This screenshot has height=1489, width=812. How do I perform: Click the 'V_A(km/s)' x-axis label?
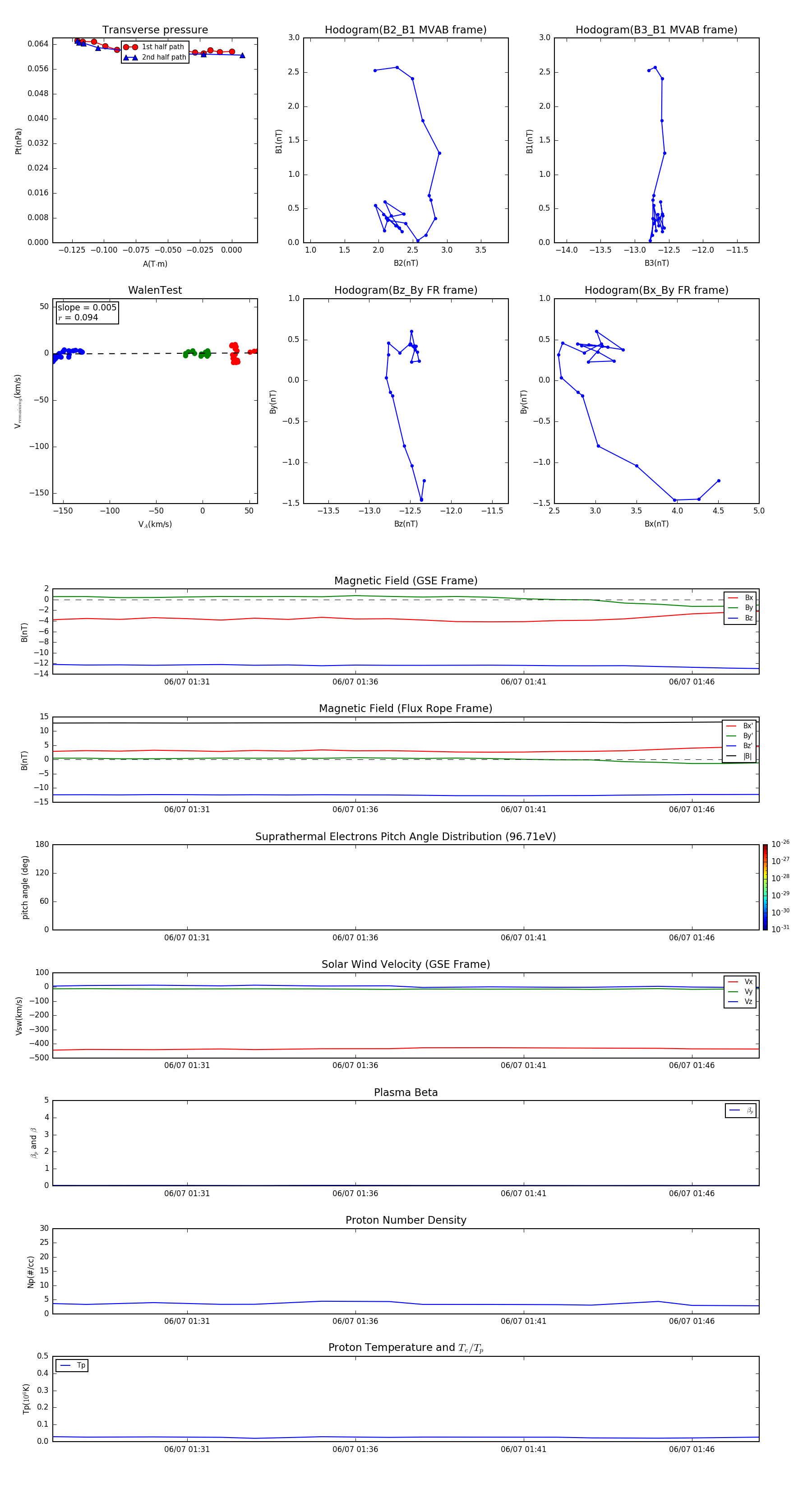[155, 525]
